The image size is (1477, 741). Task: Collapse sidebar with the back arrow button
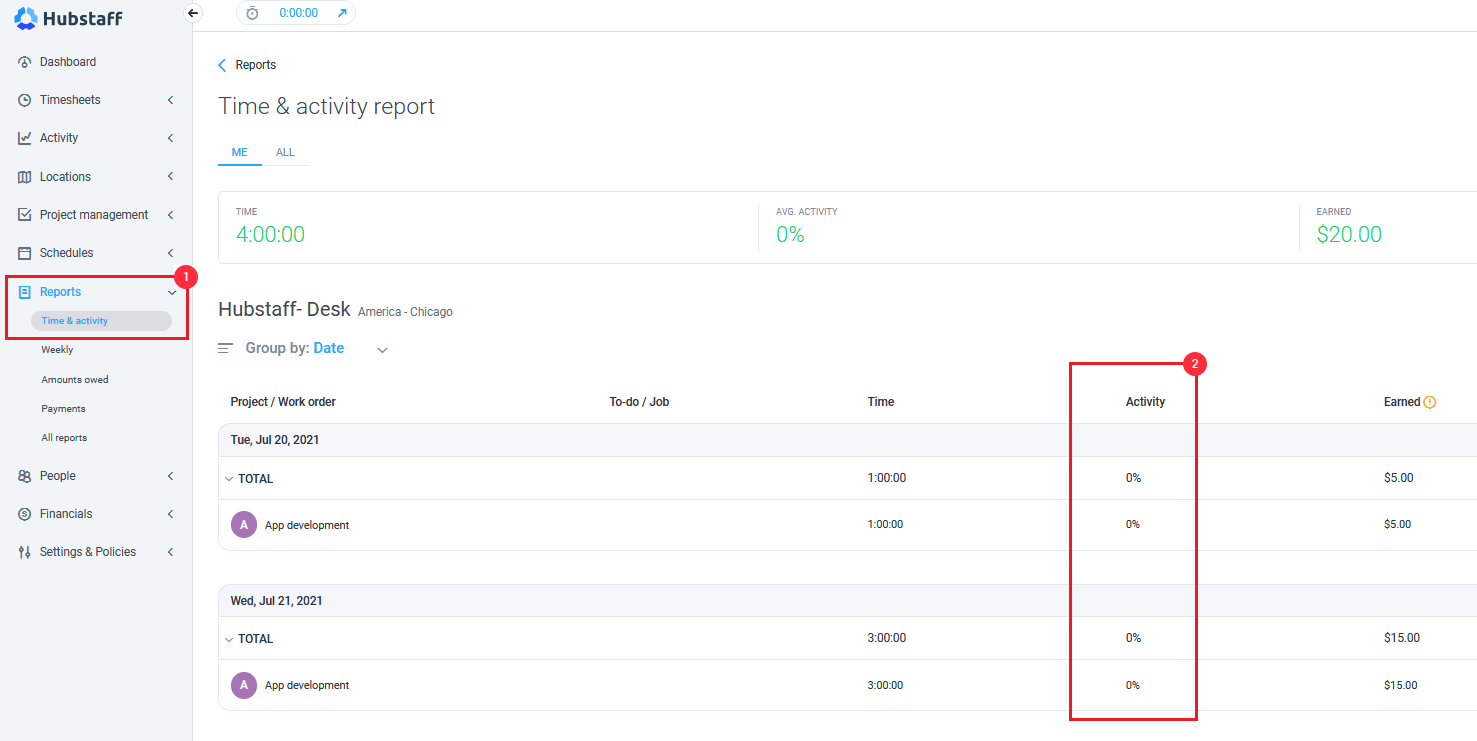coord(194,13)
